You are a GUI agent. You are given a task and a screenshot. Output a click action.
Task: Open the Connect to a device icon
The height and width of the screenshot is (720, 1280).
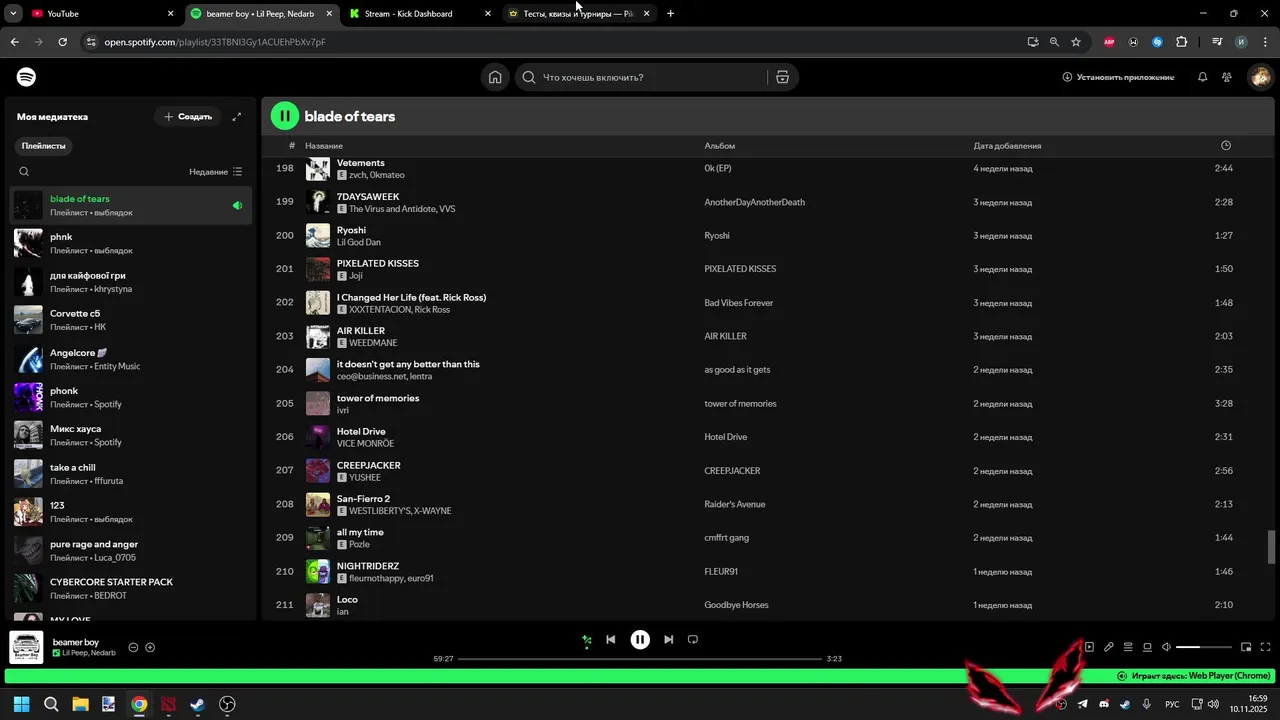coord(1147,647)
